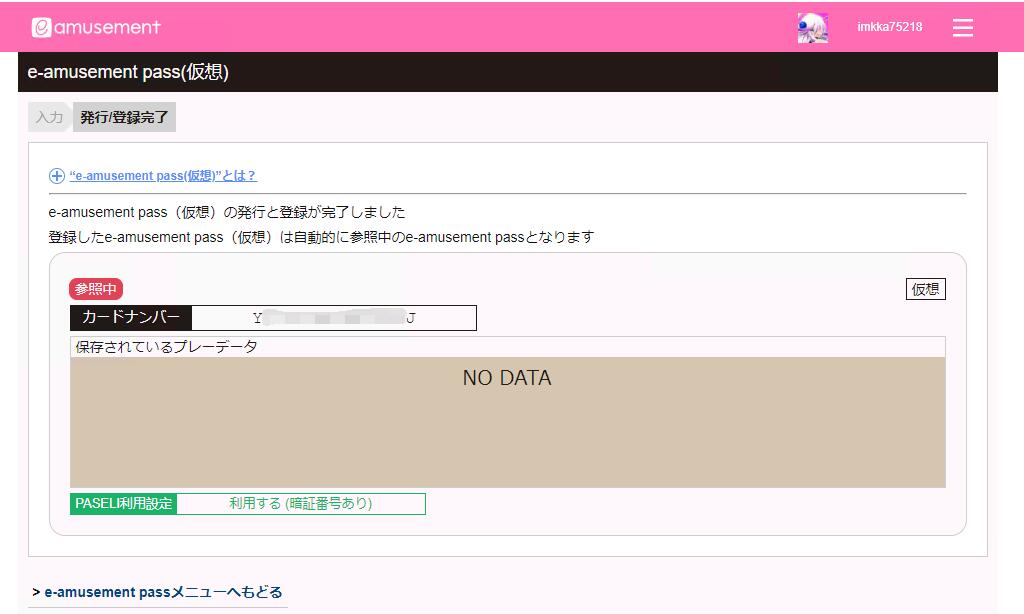The height and width of the screenshot is (614, 1024).
Task: Select the 入力 step tab
Action: point(49,117)
